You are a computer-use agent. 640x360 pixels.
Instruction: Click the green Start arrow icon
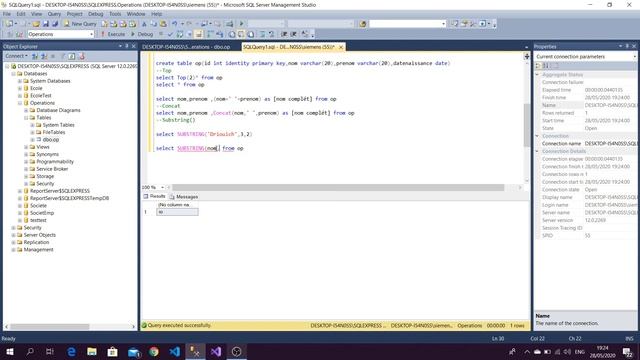click(x=242, y=24)
